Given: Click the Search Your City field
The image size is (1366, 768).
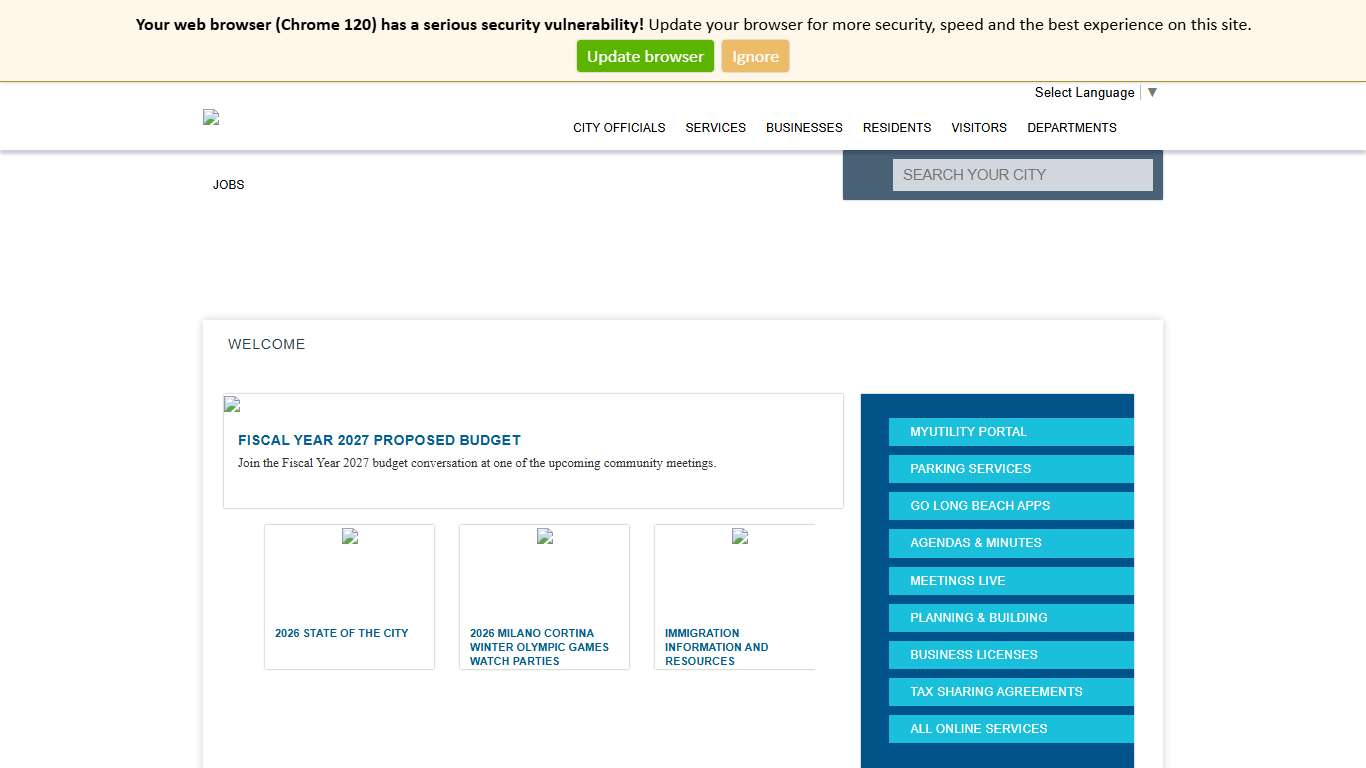Looking at the screenshot, I should click(x=1022, y=175).
